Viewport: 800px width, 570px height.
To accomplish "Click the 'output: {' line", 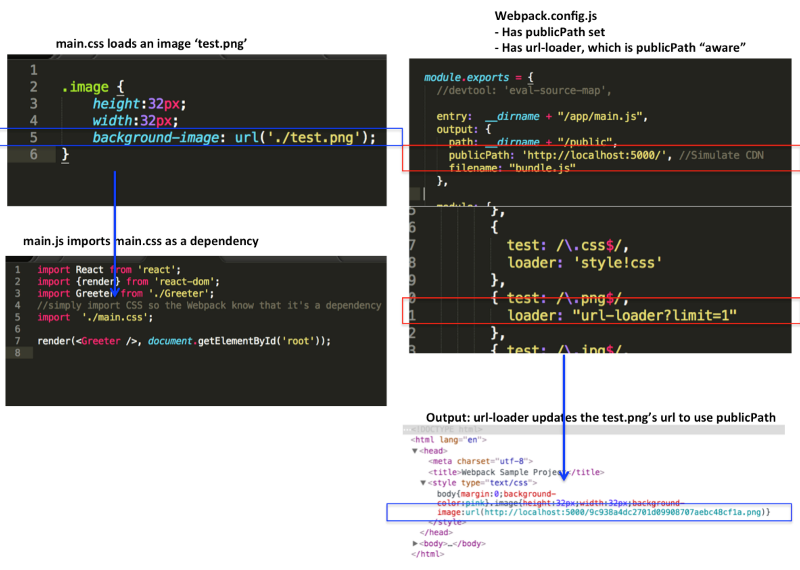I will pyautogui.click(x=463, y=129).
